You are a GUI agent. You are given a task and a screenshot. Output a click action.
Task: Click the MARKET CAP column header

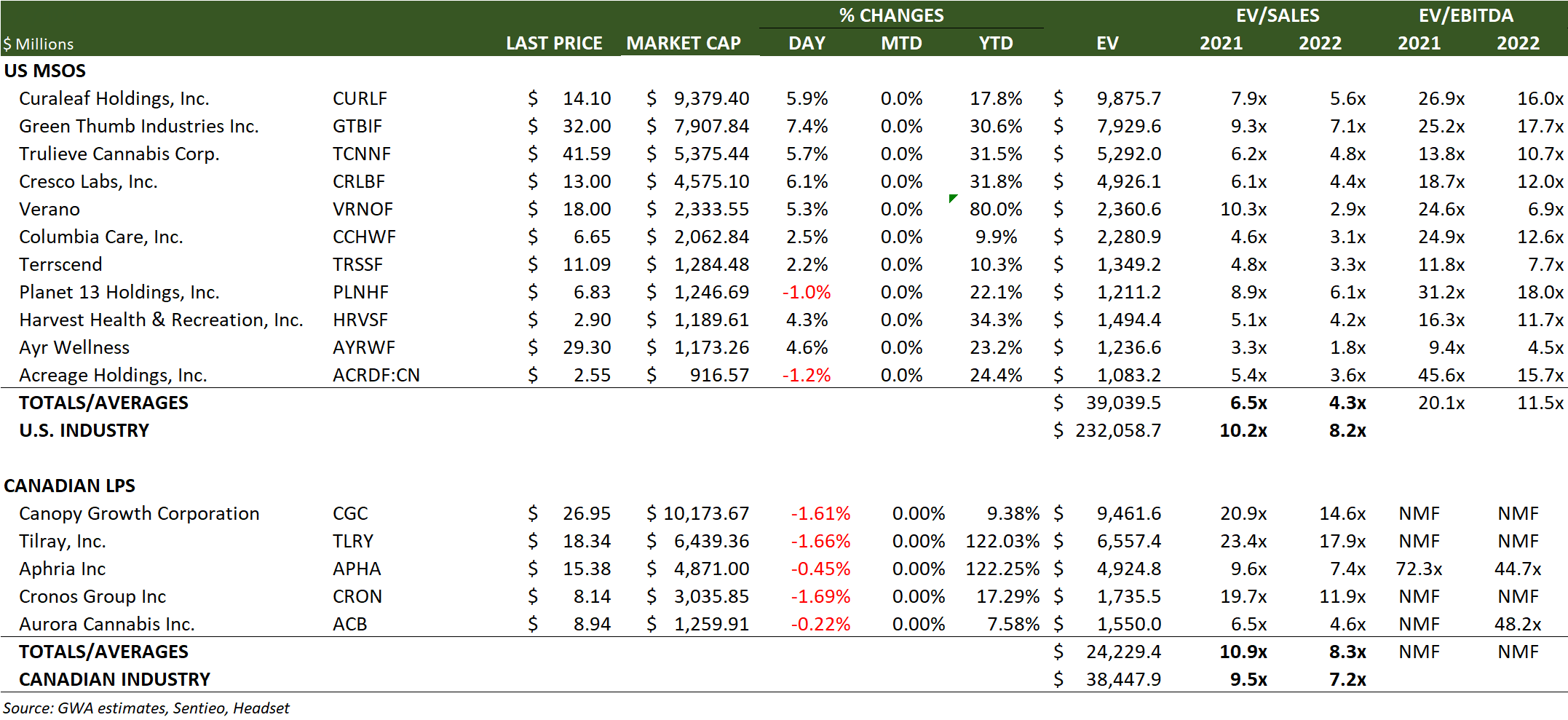[x=684, y=43]
